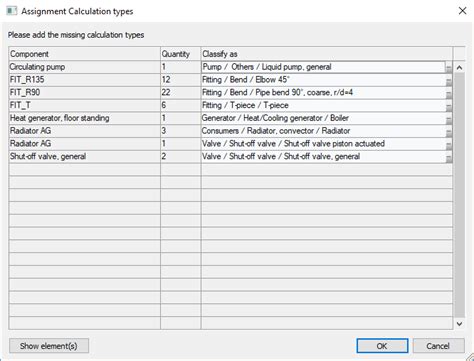Screen dimensions: 474x361
Task: Click the Show element(s) button
Action: [x=49, y=346]
